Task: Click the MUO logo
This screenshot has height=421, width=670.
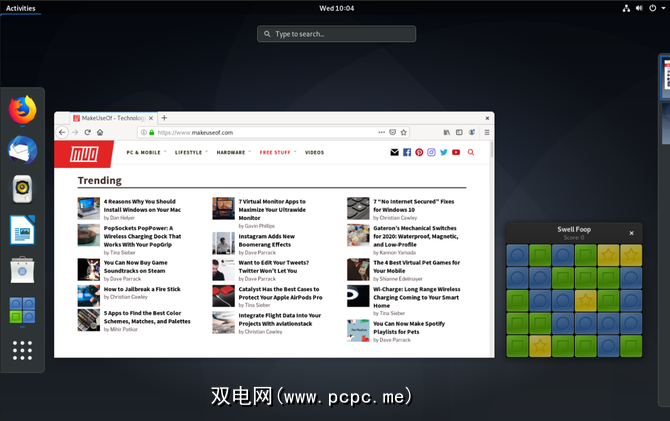Action: point(84,154)
